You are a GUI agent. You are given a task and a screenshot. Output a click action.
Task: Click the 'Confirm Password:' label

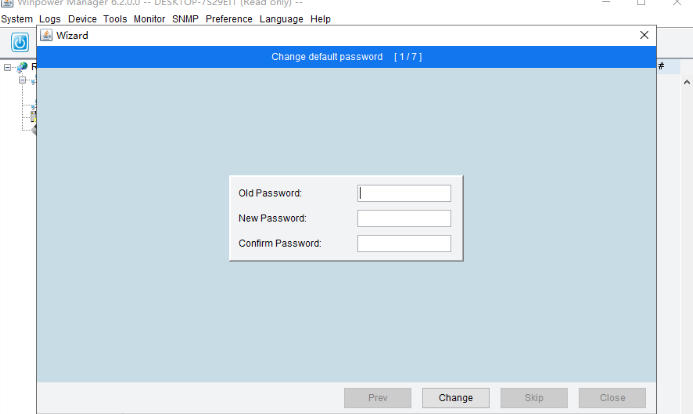click(280, 243)
